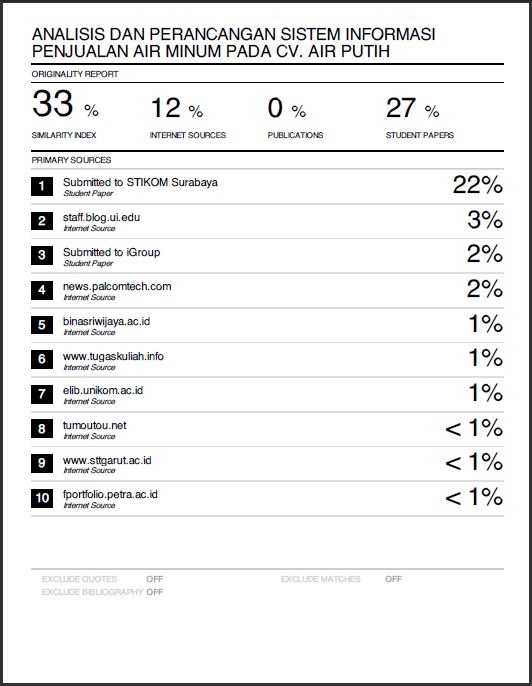Image resolution: width=532 pixels, height=686 pixels.
Task: Click the 22% match for source 1
Action: click(478, 185)
